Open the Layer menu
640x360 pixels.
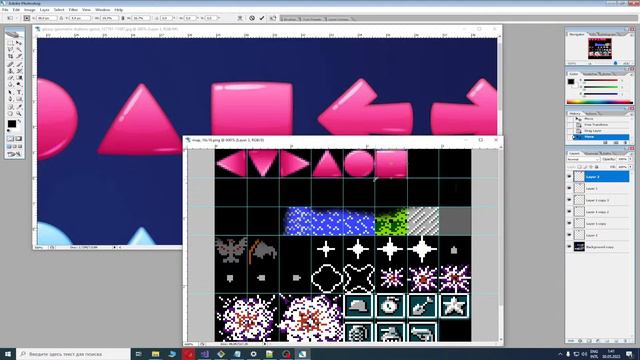pyautogui.click(x=44, y=9)
